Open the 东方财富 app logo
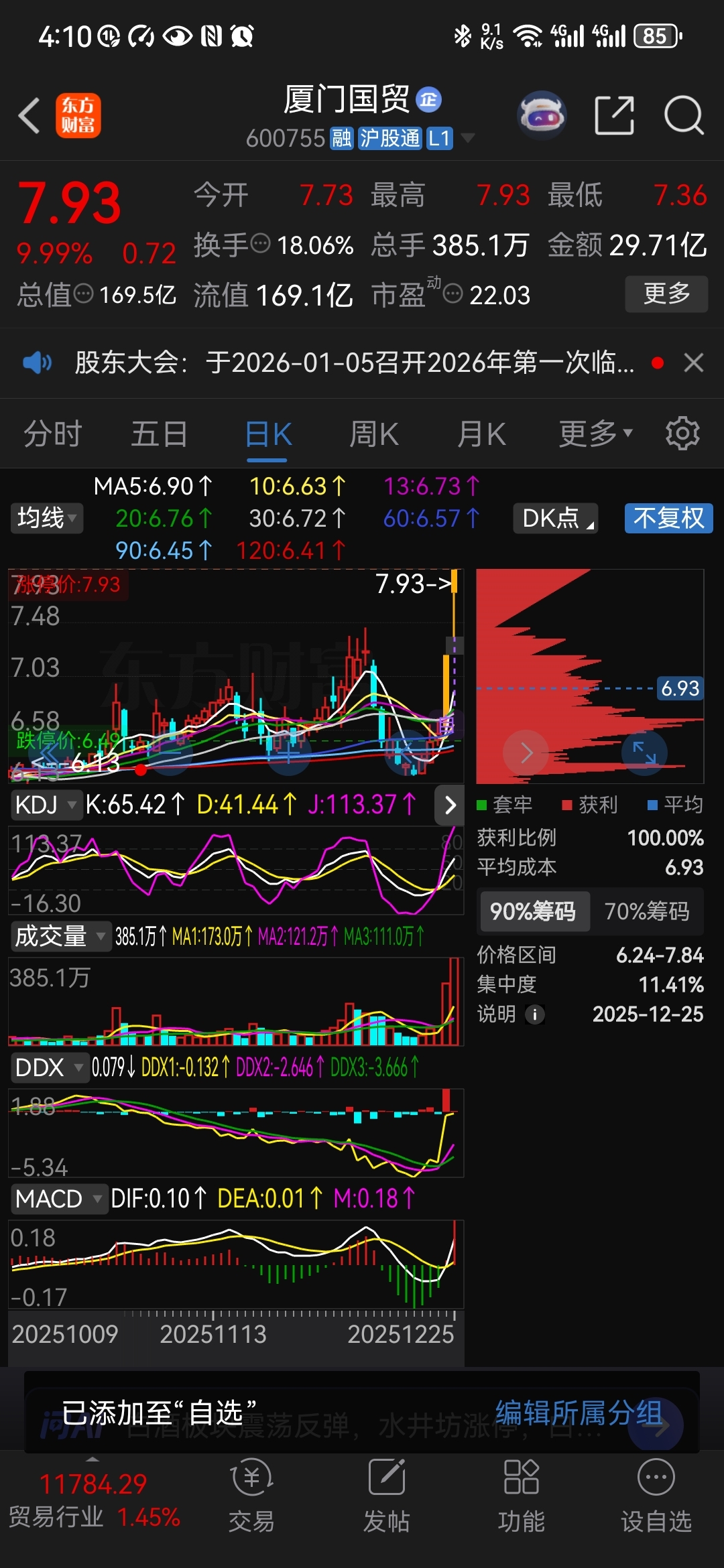Viewport: 724px width, 1568px height. coord(78,115)
